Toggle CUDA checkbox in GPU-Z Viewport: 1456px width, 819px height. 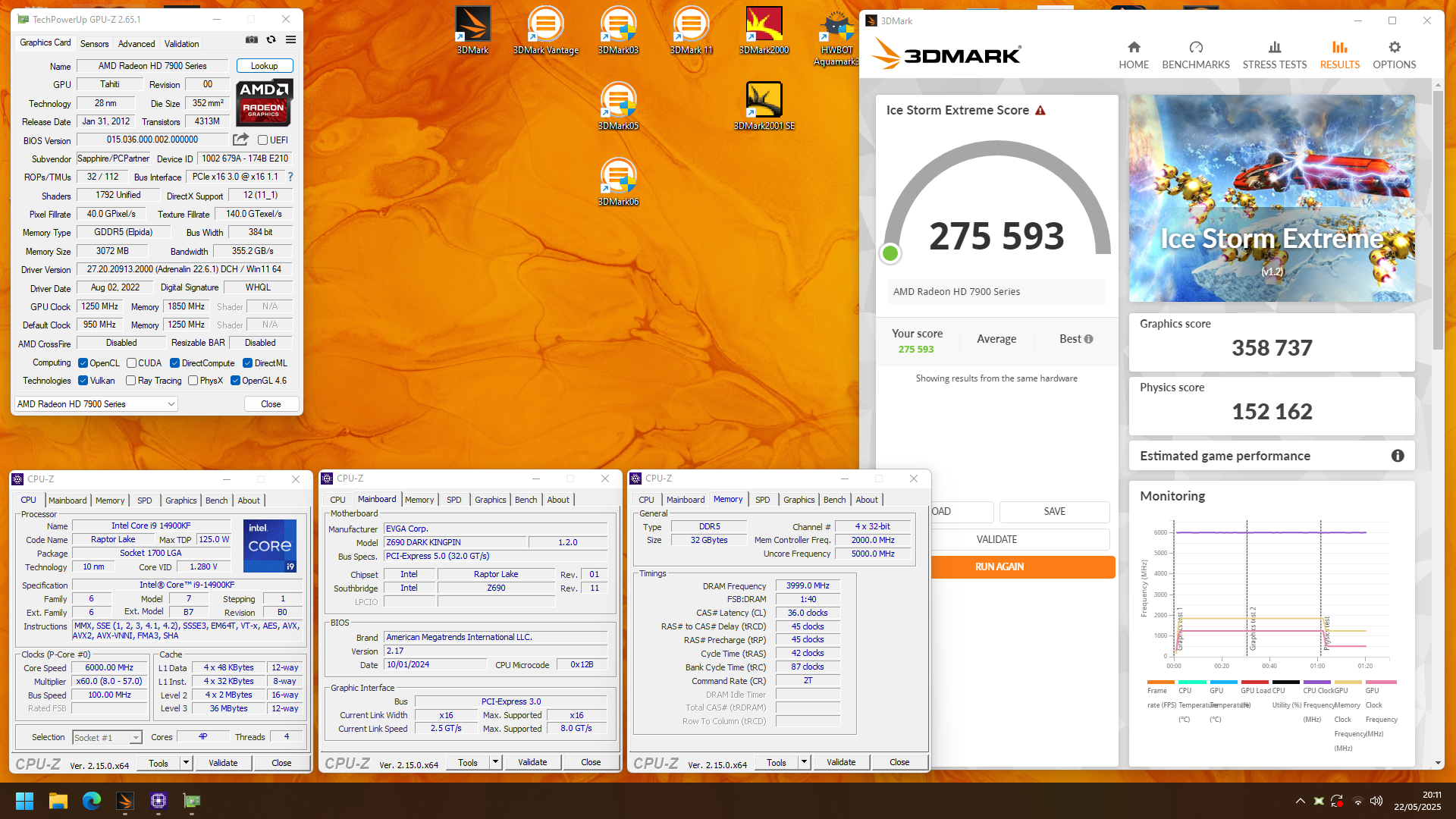131,363
